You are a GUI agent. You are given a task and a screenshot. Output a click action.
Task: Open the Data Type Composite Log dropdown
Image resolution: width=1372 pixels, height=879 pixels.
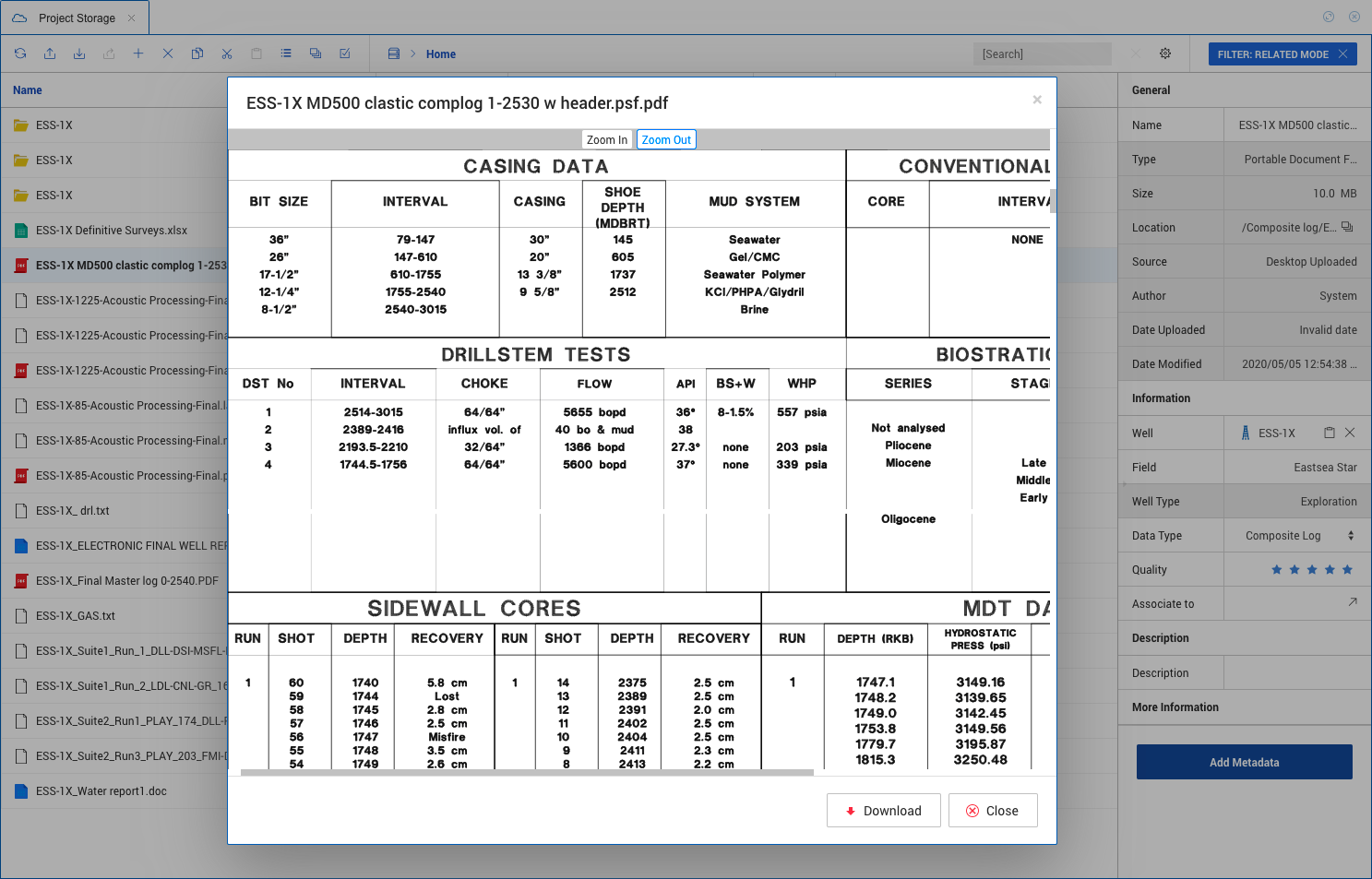click(1297, 536)
